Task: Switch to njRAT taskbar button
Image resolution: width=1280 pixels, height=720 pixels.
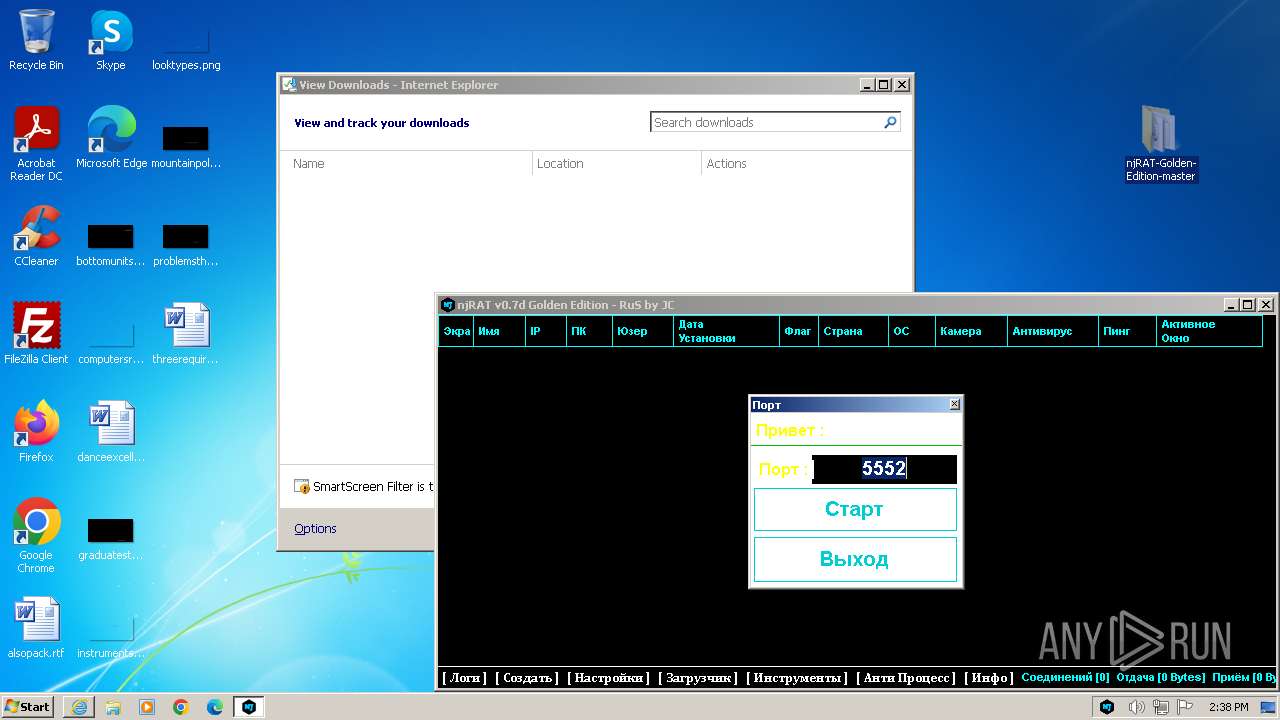Action: tap(249, 707)
